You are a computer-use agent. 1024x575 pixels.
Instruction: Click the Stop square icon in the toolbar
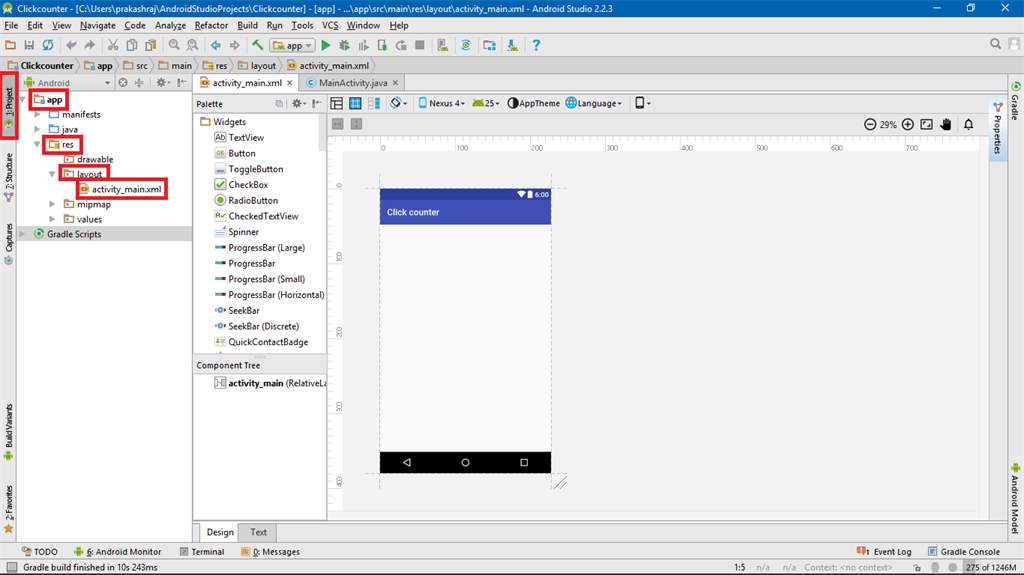[x=420, y=45]
